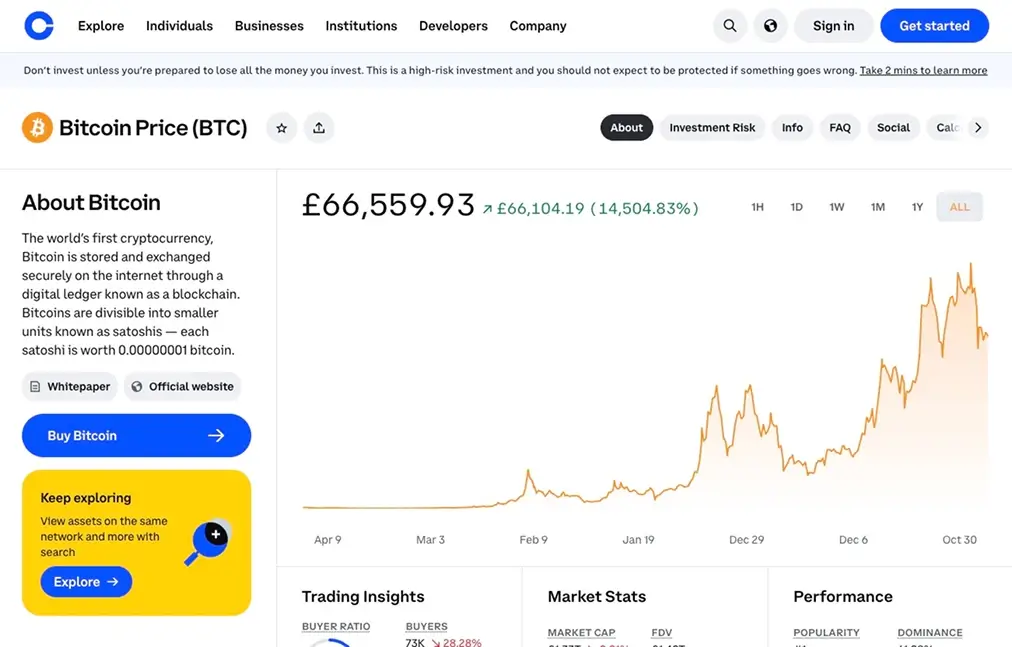Share the Bitcoin page via the upload icon
The image size is (1012, 647).
[x=319, y=127]
